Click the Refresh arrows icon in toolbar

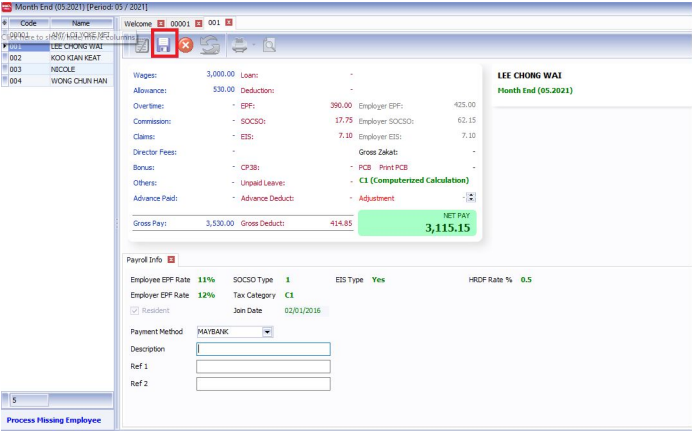[x=209, y=45]
